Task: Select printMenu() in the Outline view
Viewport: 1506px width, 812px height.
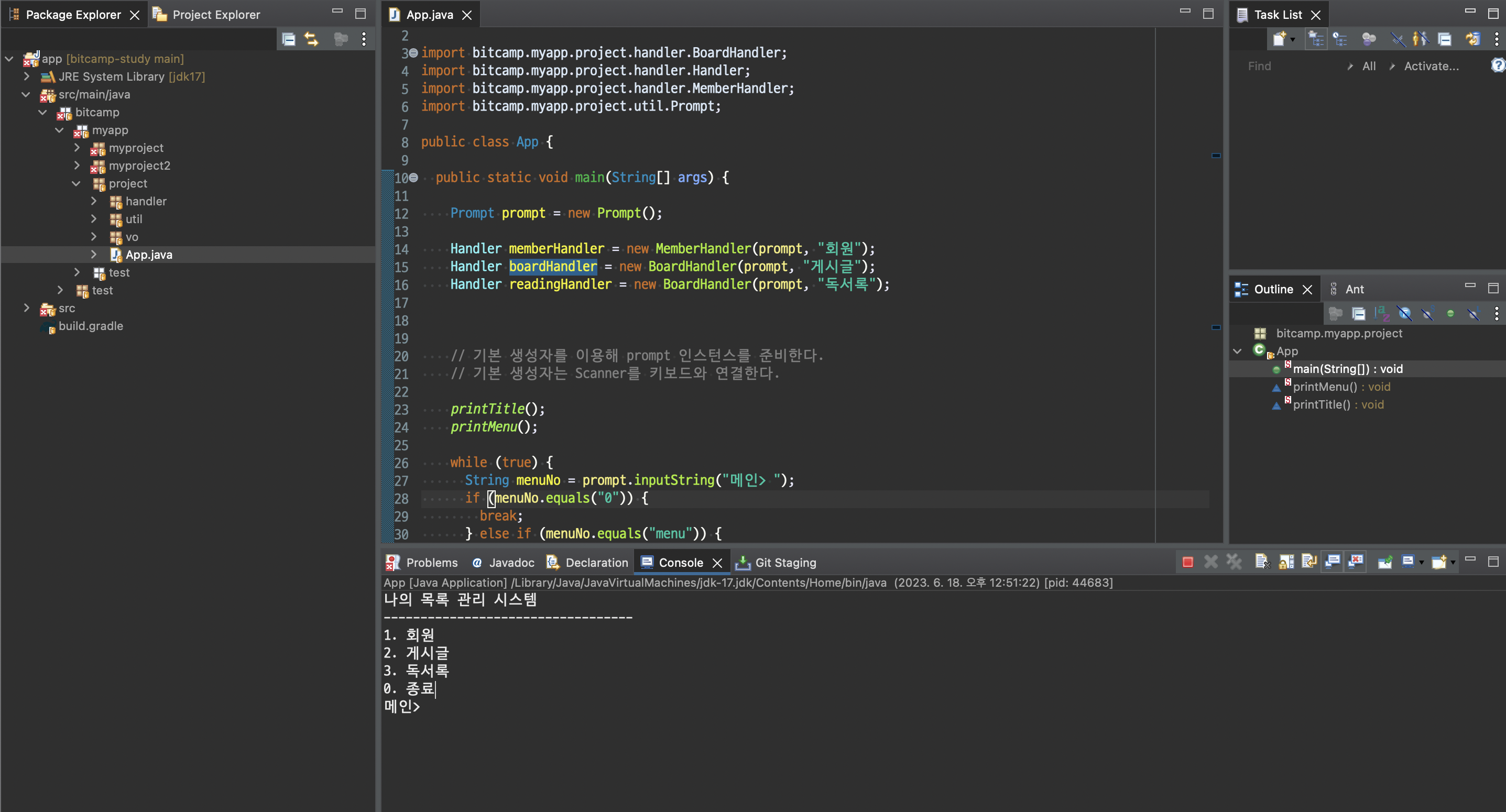Action: pyautogui.click(x=1325, y=387)
